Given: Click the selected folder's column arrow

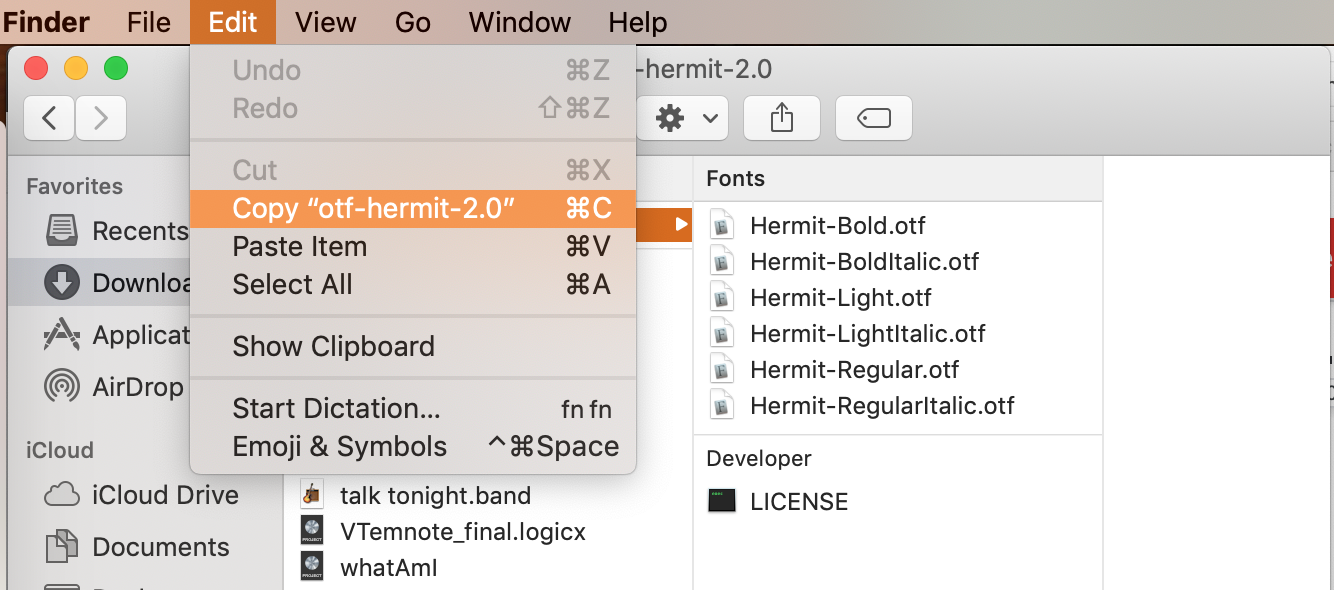Looking at the screenshot, I should tap(681, 224).
